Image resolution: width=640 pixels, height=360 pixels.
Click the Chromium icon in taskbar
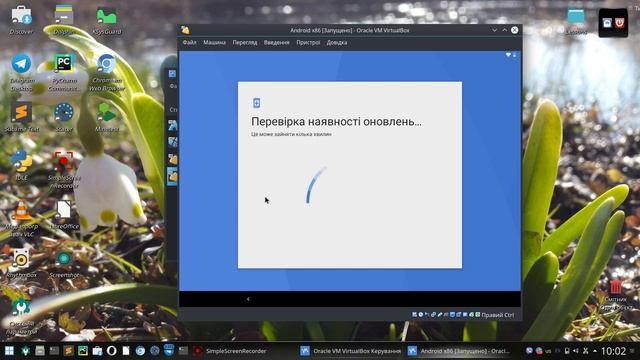coord(140,351)
